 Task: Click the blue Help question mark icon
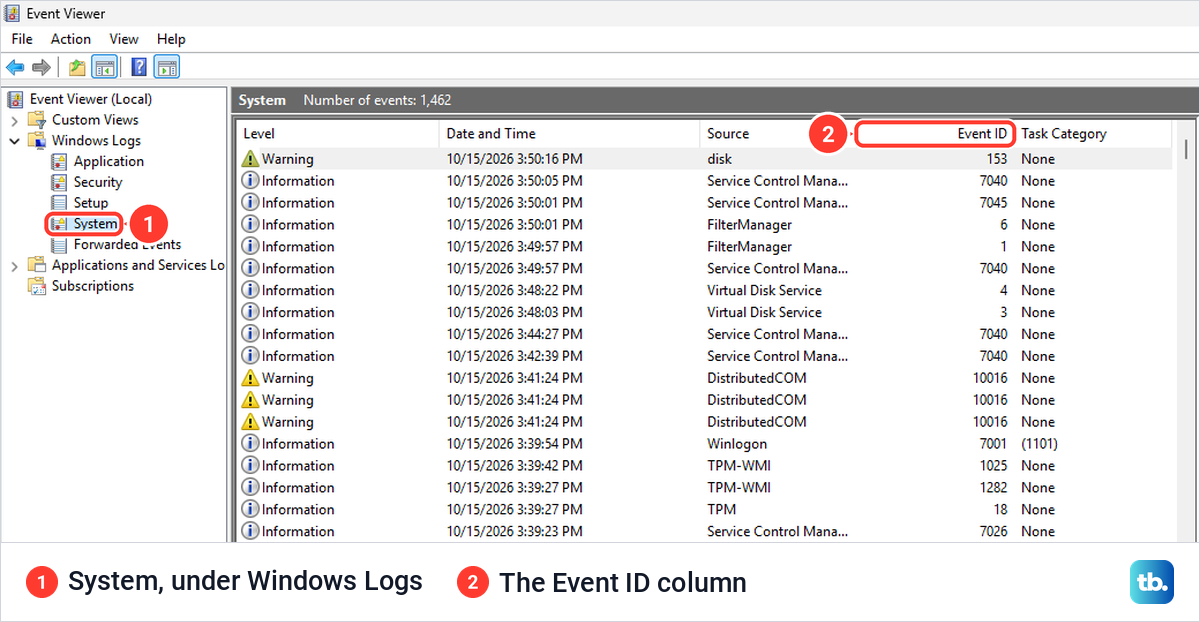pyautogui.click(x=139, y=67)
